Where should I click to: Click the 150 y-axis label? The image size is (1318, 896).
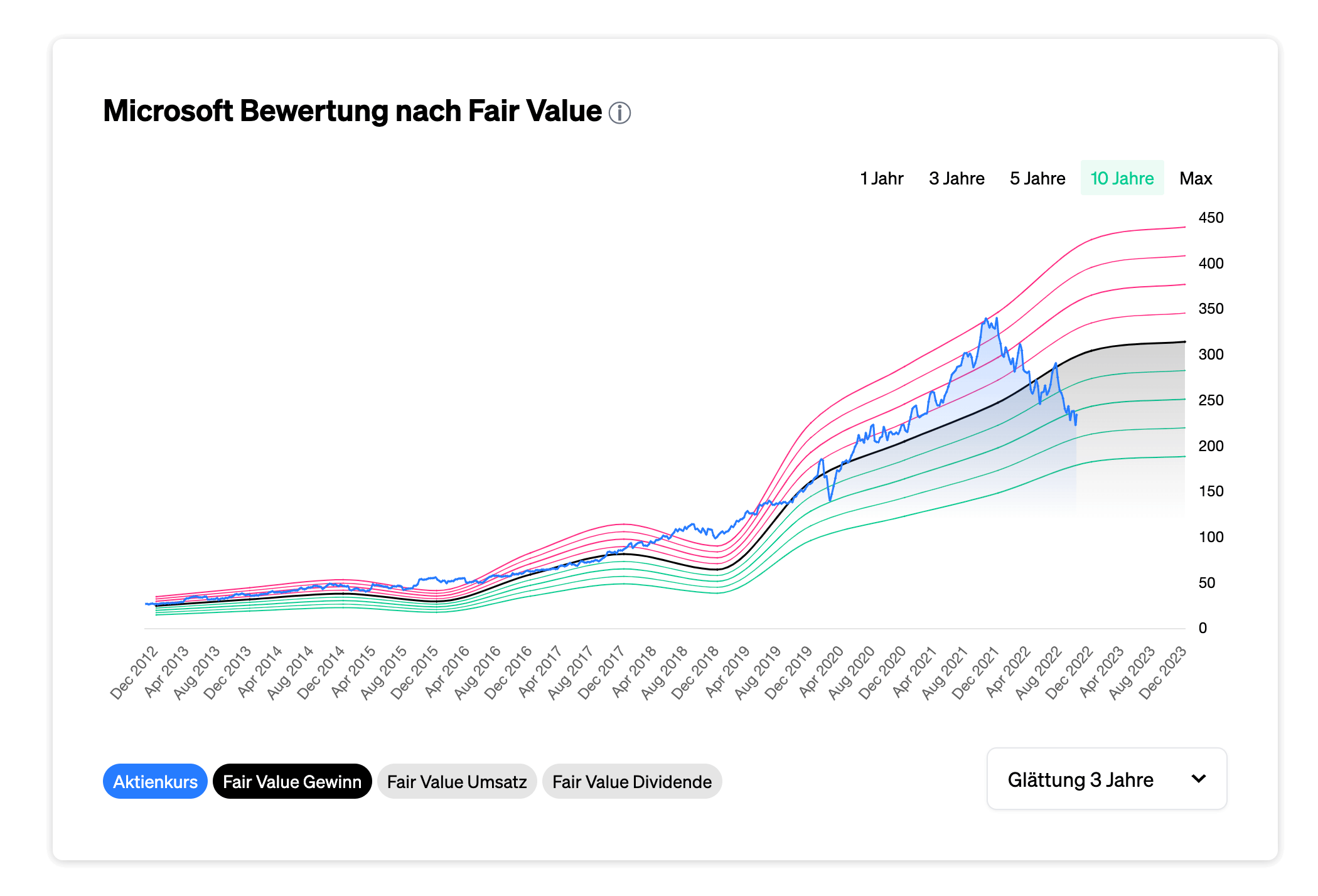(x=1211, y=491)
